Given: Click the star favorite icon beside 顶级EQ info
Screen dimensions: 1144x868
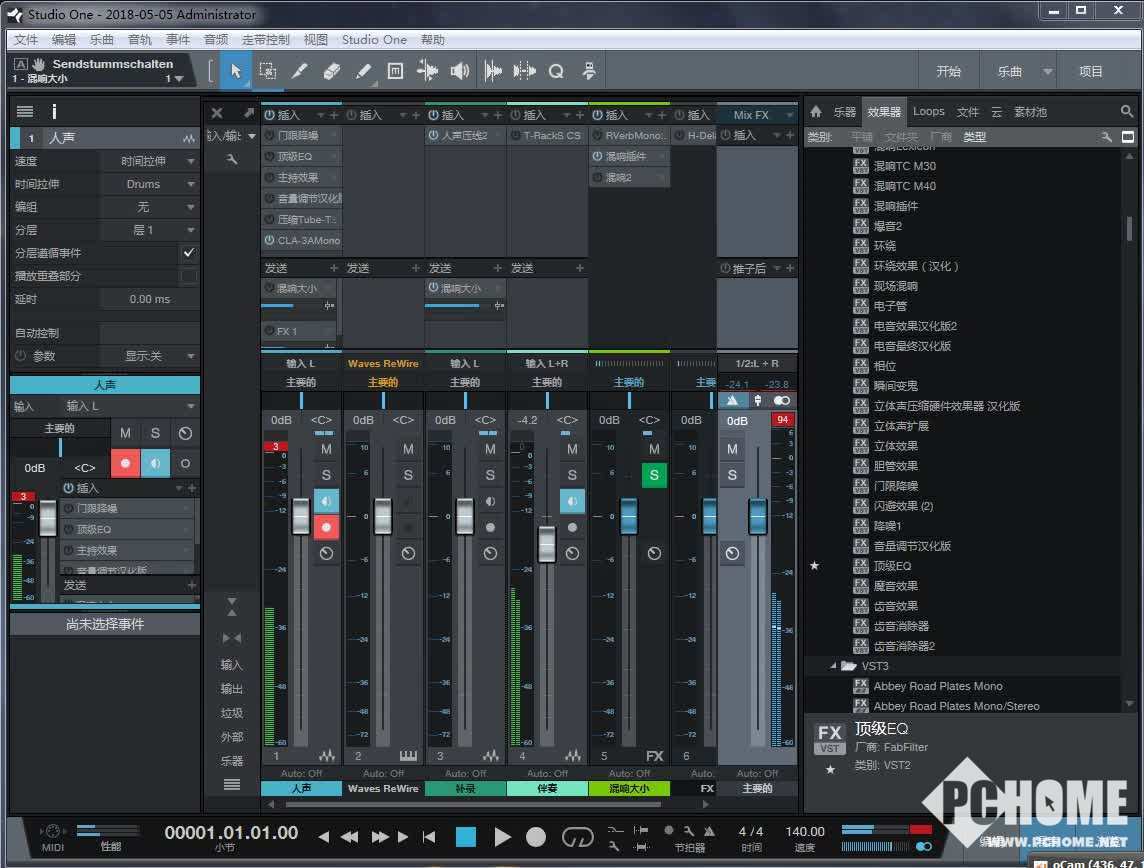Looking at the screenshot, I should 830,770.
